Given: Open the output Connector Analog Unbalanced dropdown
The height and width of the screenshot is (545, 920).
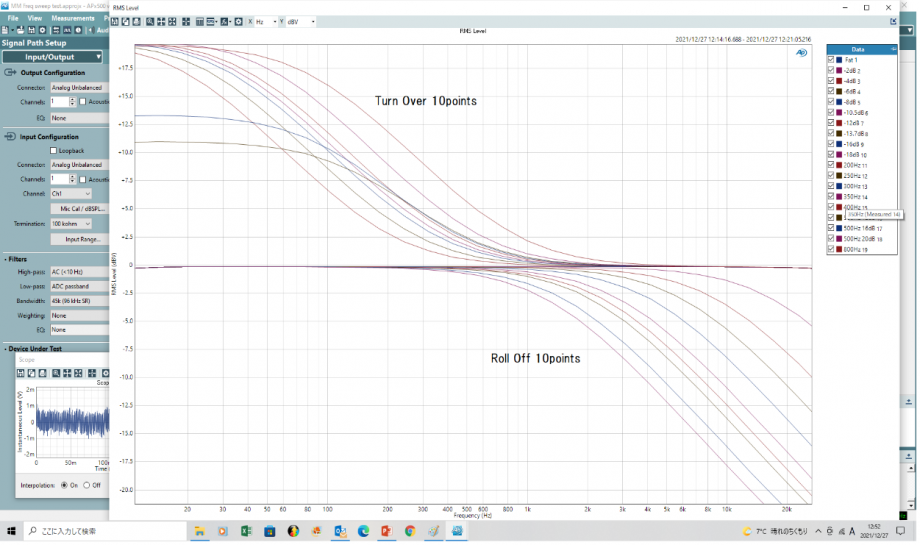Looking at the screenshot, I should [x=80, y=87].
